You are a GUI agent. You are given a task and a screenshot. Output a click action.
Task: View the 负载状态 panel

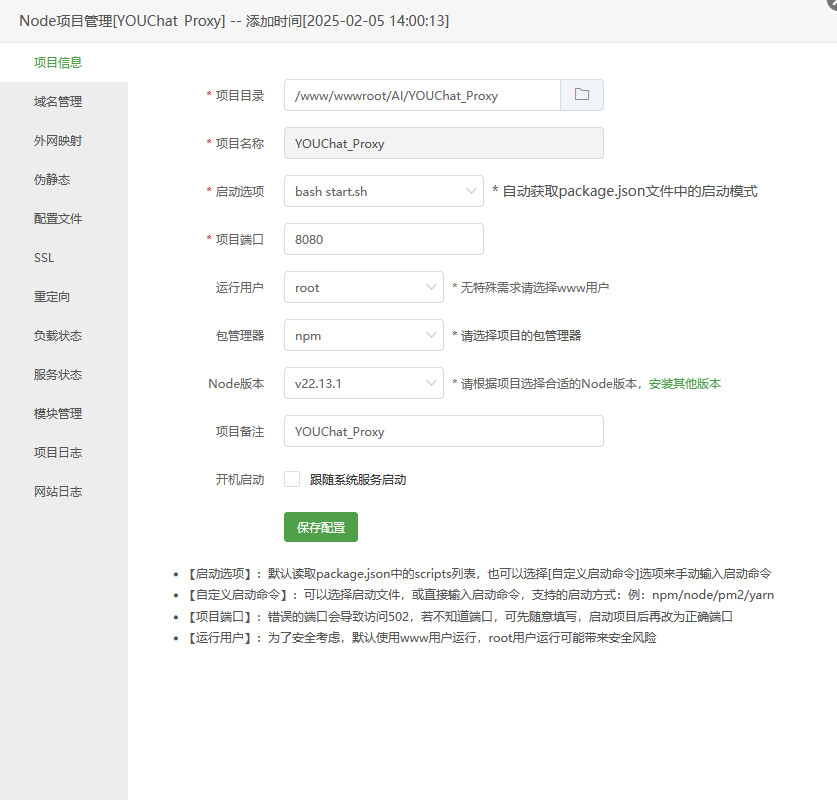tap(56, 335)
